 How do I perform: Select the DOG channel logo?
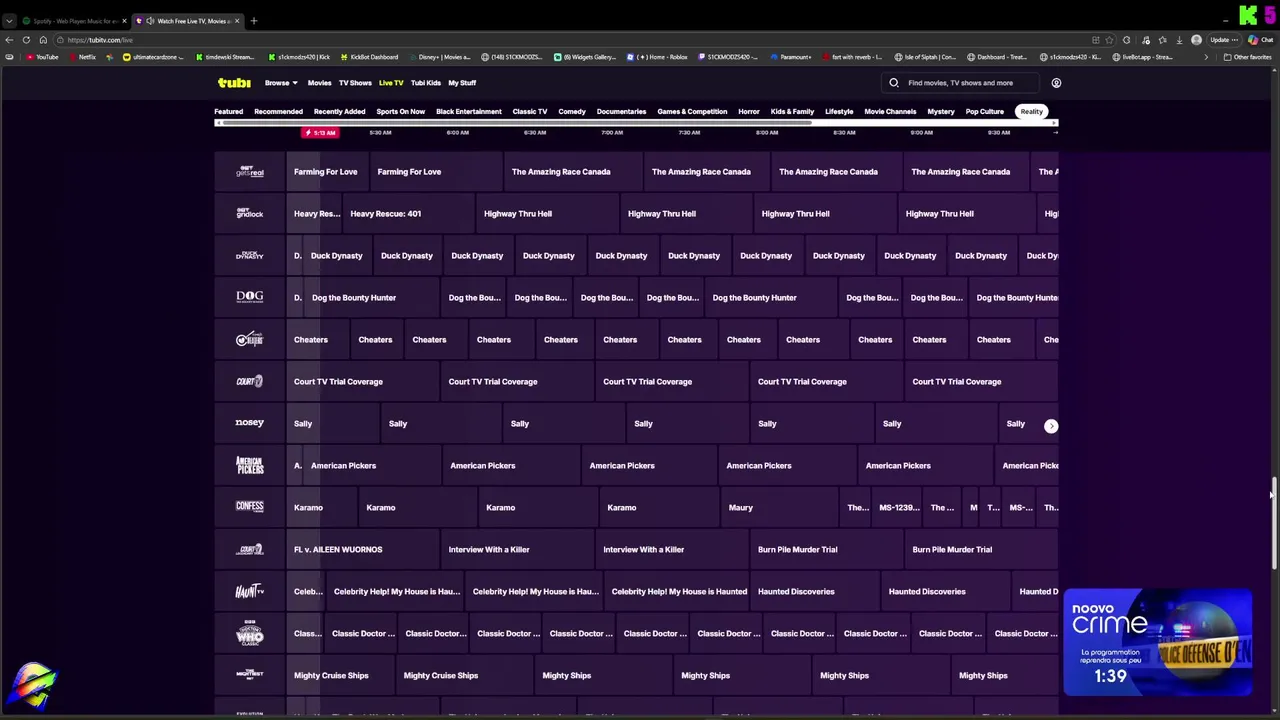tap(250, 297)
